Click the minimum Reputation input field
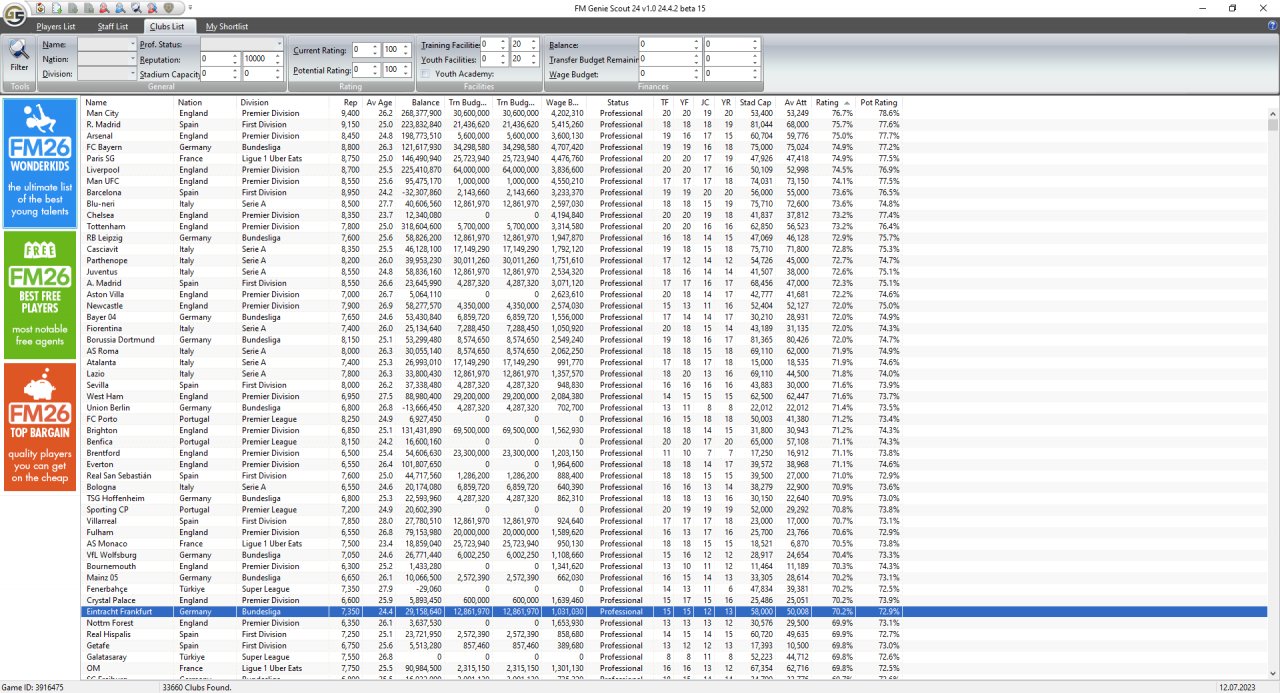This screenshot has height=693, width=1280. tap(215, 59)
